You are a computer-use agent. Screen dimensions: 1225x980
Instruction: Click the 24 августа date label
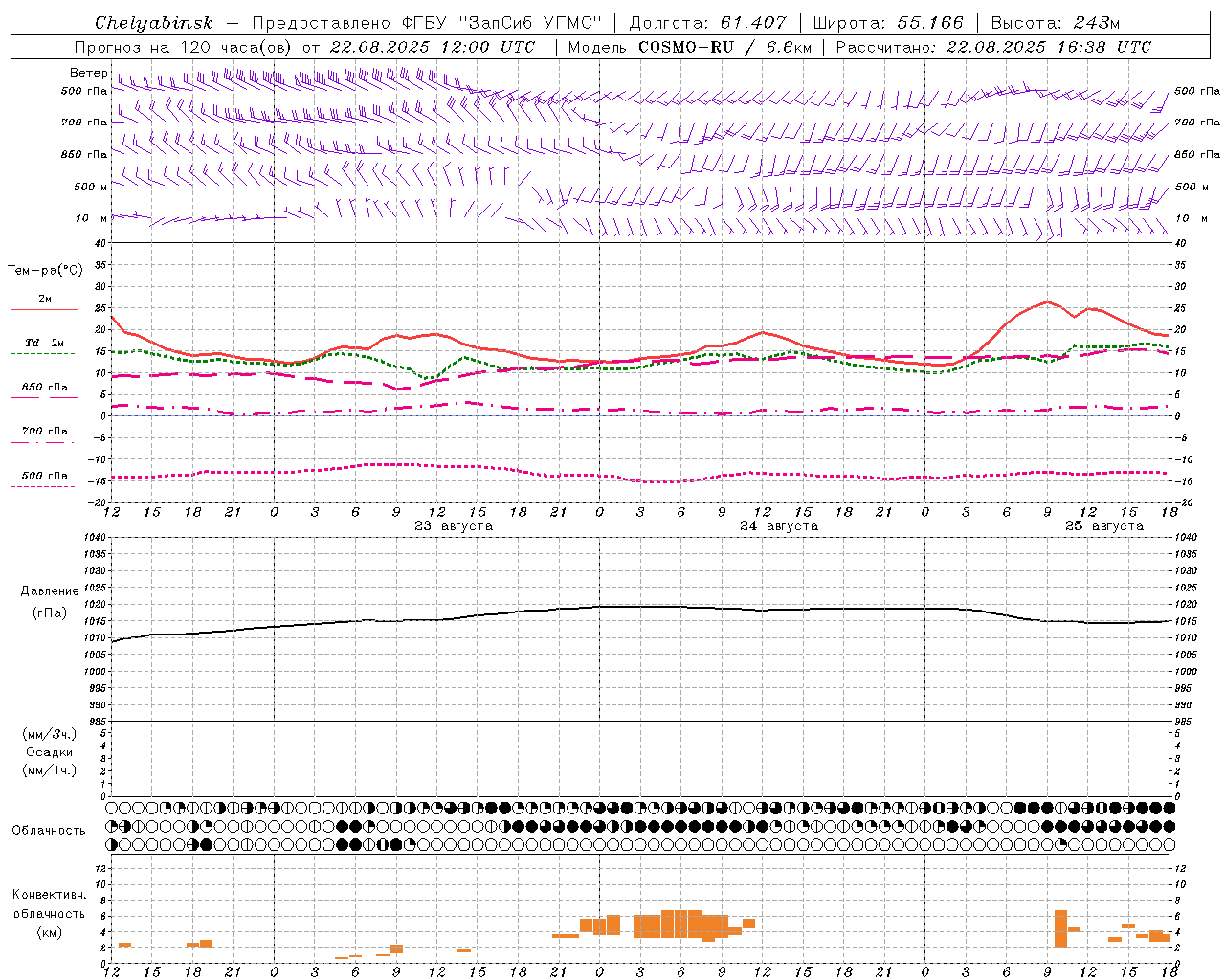click(779, 526)
